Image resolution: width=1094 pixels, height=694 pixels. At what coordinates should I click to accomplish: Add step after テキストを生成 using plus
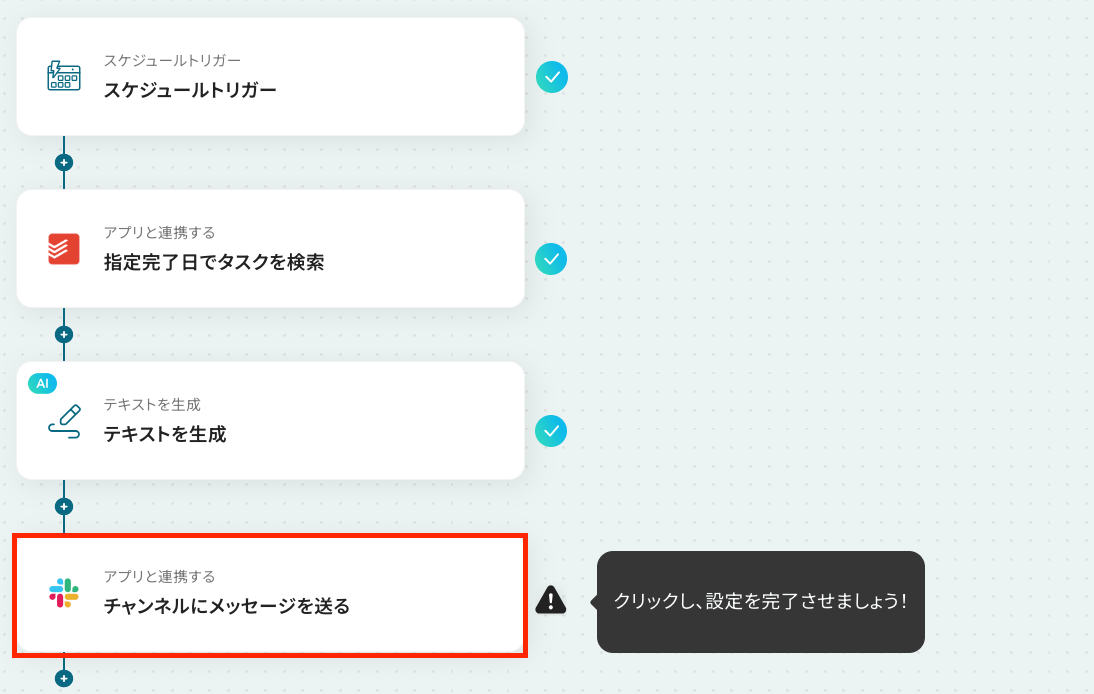pos(63,506)
